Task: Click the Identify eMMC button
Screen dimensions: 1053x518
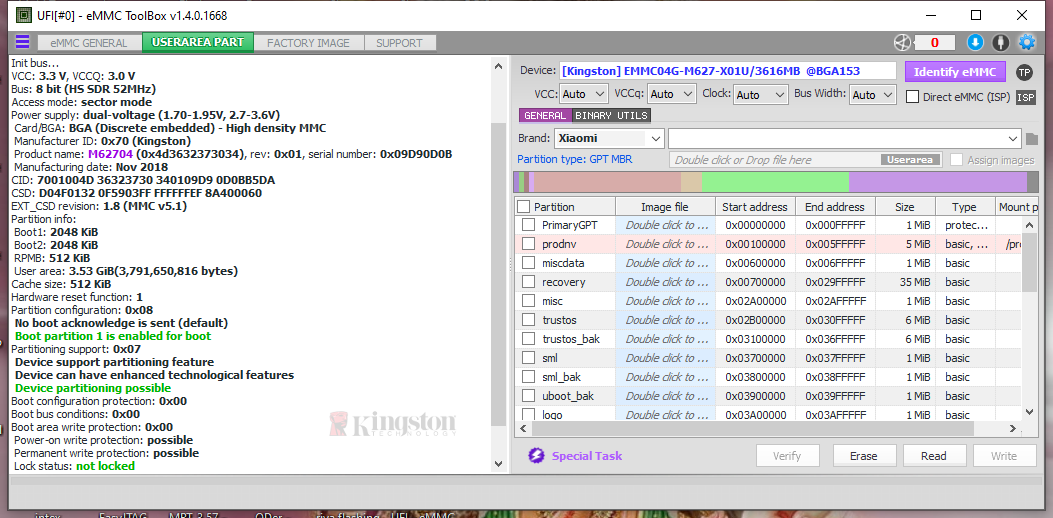Action: (955, 72)
